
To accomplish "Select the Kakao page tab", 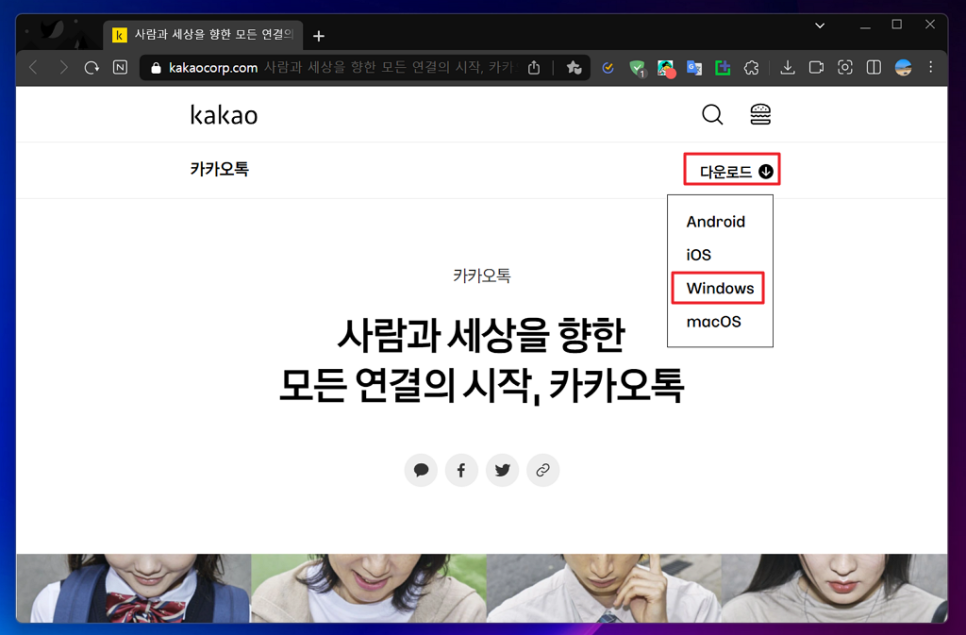I will pyautogui.click(x=203, y=35).
